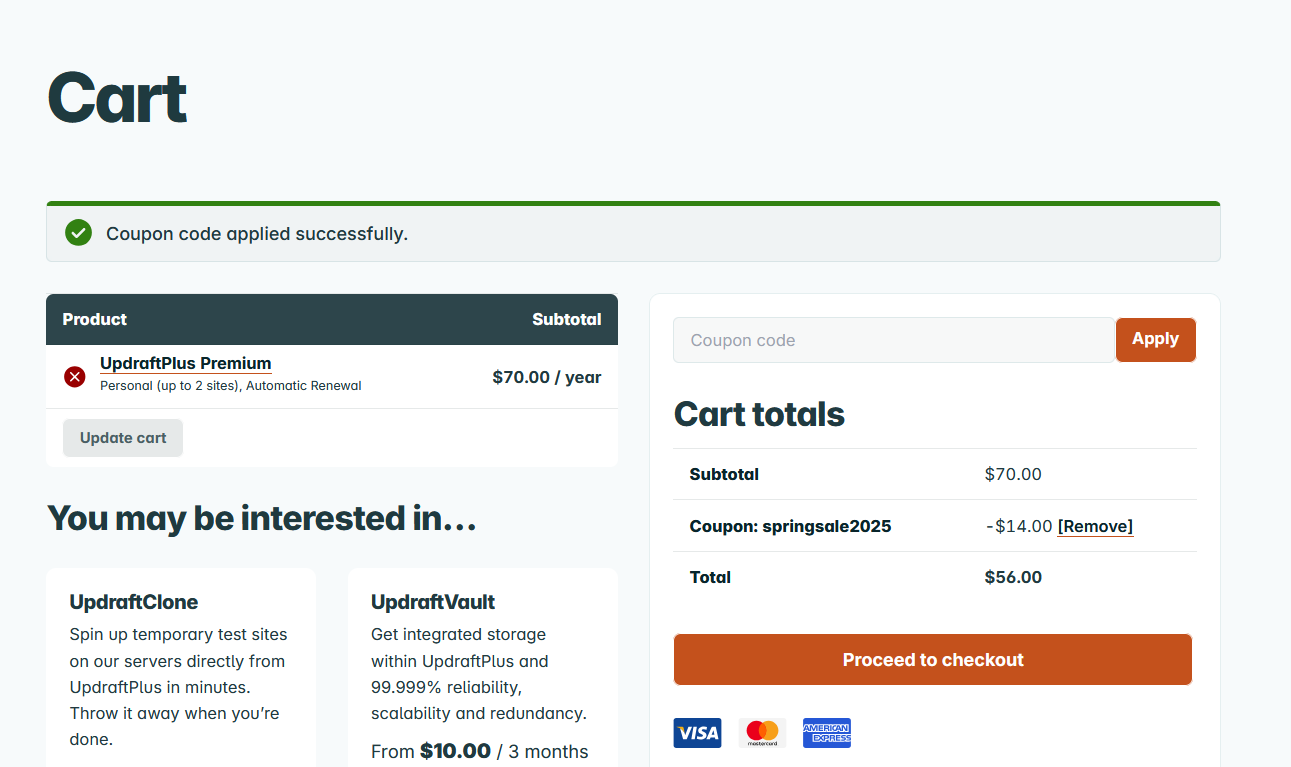1291x767 pixels.
Task: Remove UpdraftPlus Premium with red X icon
Action: click(75, 377)
